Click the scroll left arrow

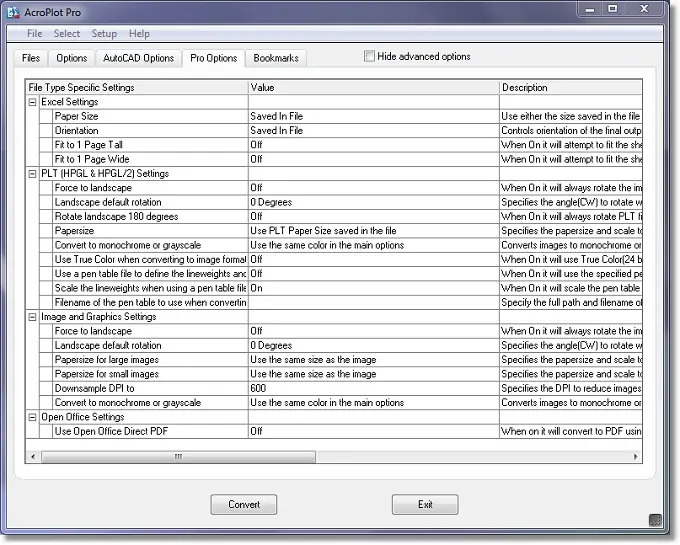point(33,457)
